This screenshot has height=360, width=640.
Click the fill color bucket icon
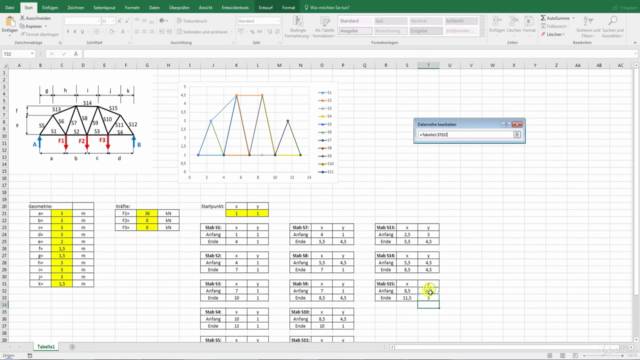pos(111,32)
